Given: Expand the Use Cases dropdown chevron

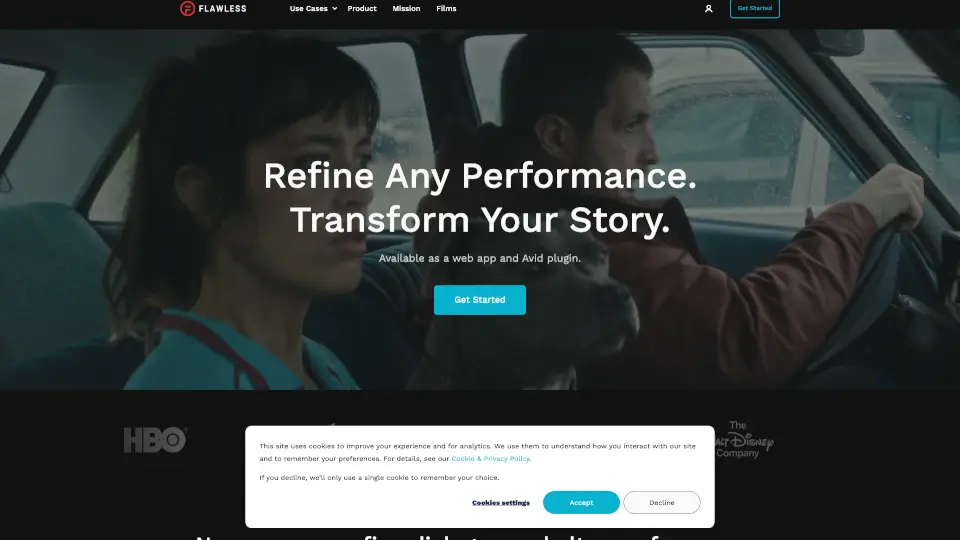Looking at the screenshot, I should coord(334,9).
